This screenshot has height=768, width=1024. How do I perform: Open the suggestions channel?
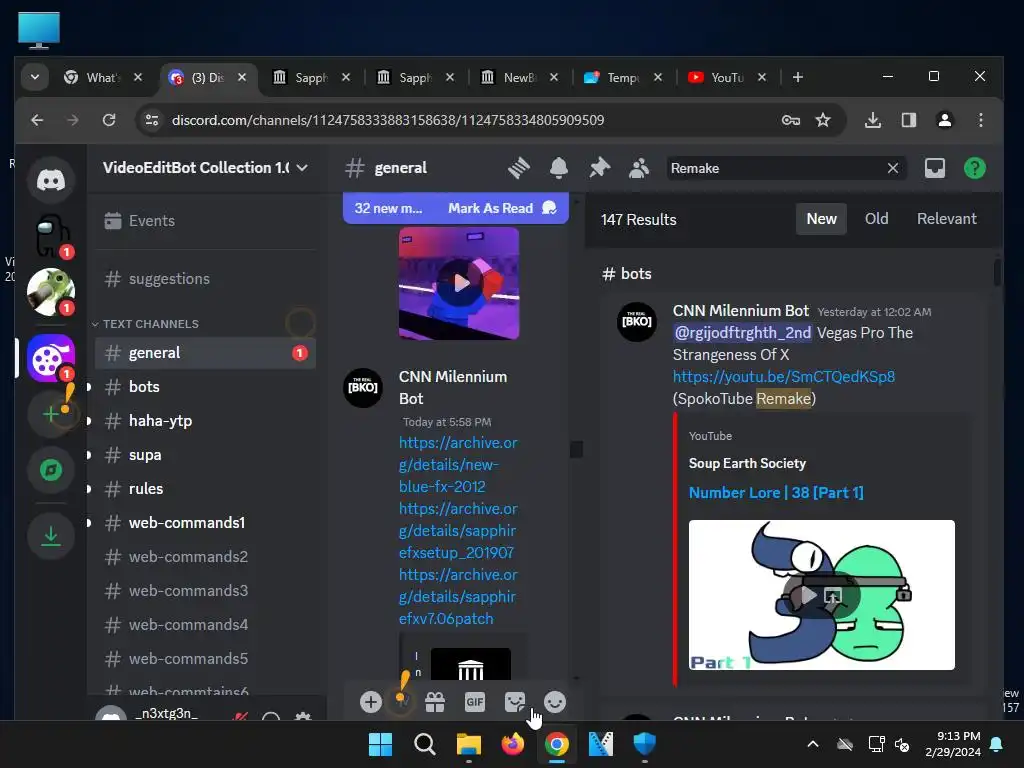pyautogui.click(x=205, y=279)
